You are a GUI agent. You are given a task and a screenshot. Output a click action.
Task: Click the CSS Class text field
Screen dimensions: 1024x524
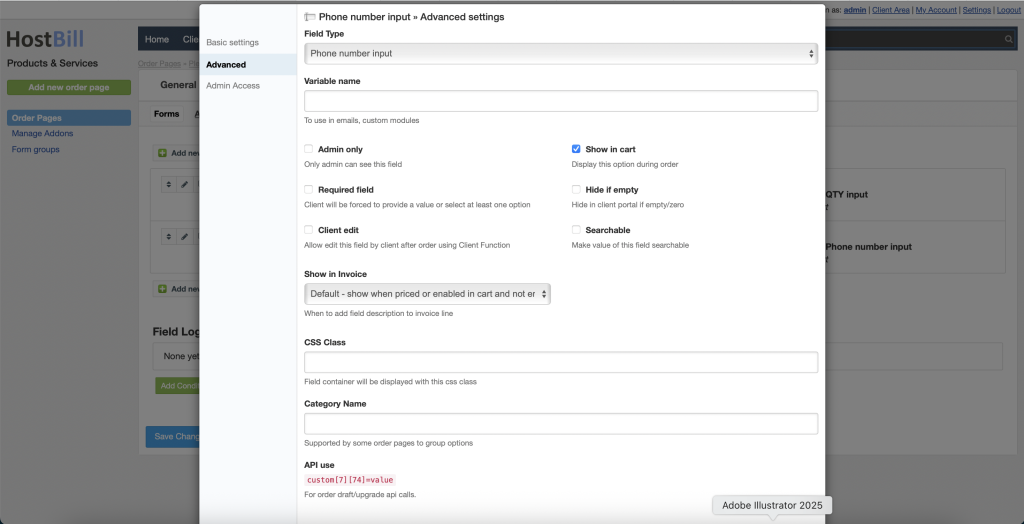(x=560, y=362)
